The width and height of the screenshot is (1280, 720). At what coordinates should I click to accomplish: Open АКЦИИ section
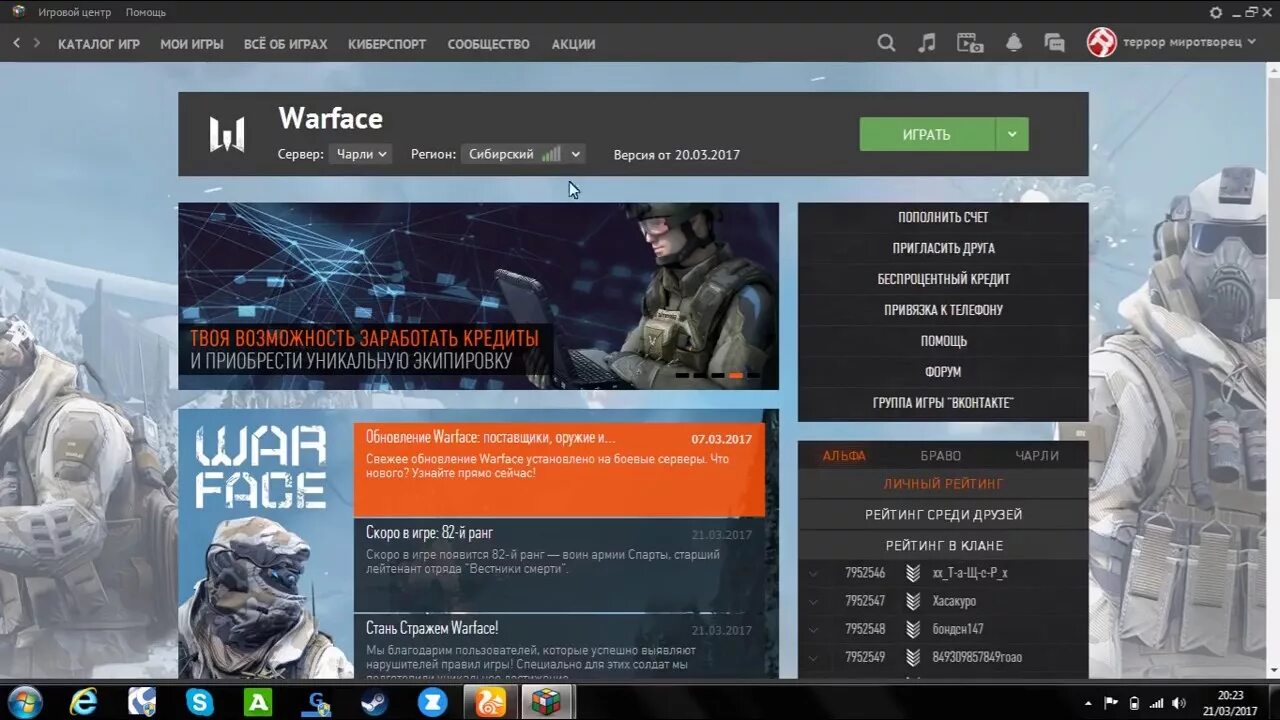pyautogui.click(x=573, y=44)
